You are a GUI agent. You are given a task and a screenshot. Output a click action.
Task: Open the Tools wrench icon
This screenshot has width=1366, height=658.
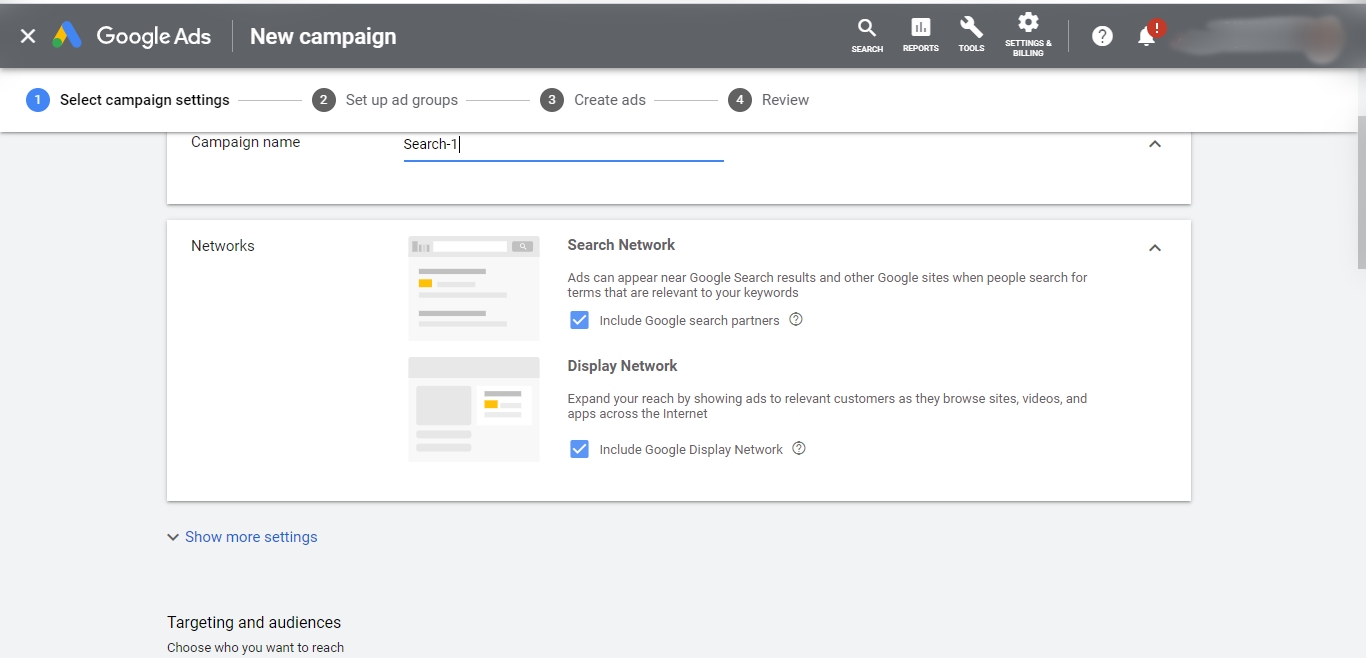tap(971, 35)
